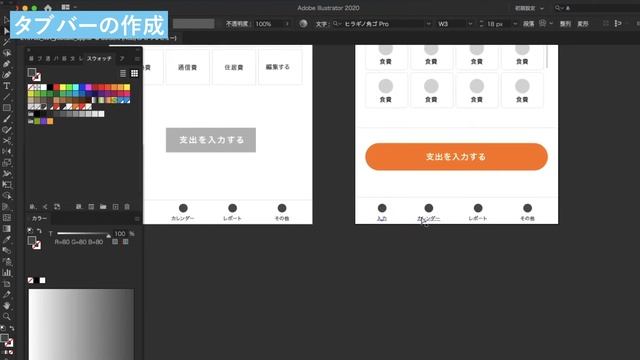The height and width of the screenshot is (360, 640).
Task: Click the 不透明度 label link
Action: point(237,24)
